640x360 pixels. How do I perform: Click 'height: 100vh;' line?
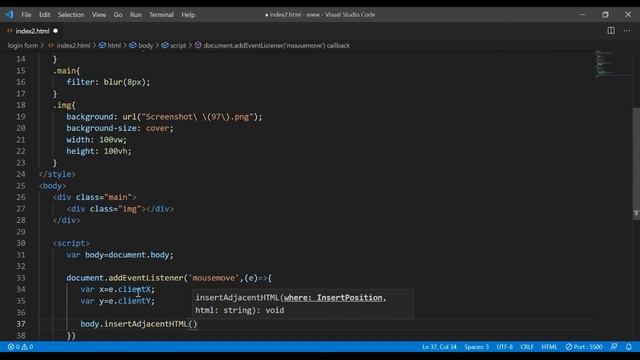99,151
